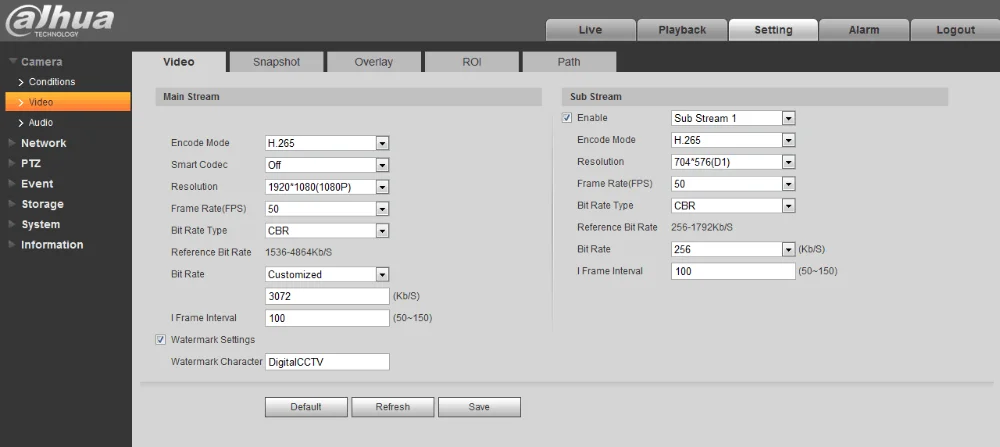1000x447 pixels.
Task: Switch to the Snapshot tab
Action: [277, 62]
